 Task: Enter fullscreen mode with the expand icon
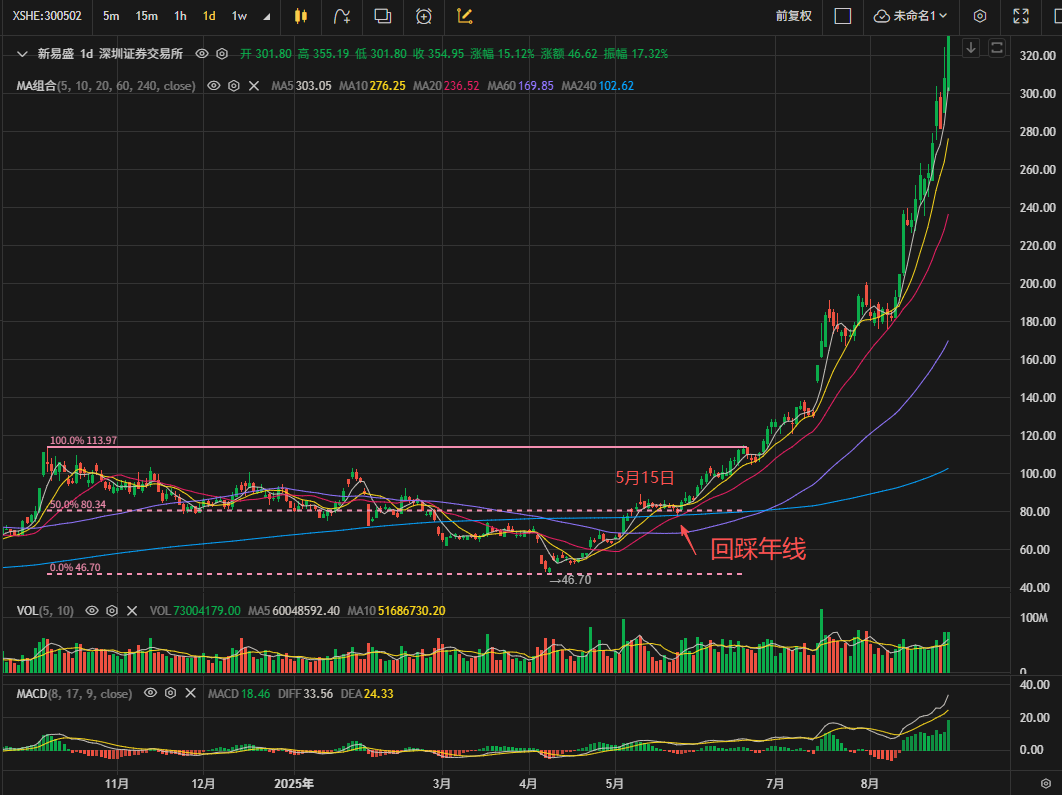(1021, 16)
